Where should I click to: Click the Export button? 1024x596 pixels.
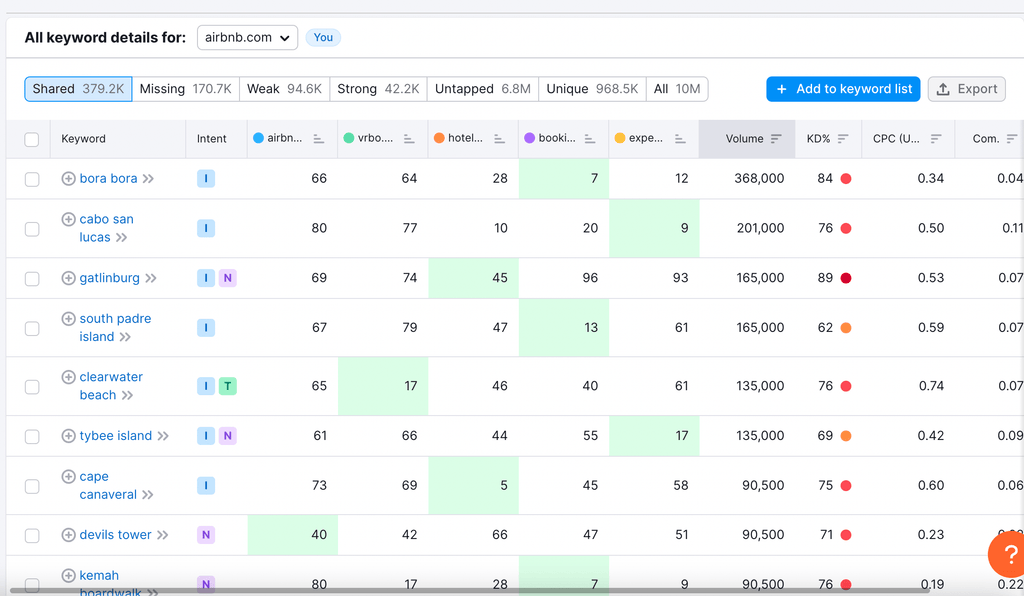(x=967, y=89)
